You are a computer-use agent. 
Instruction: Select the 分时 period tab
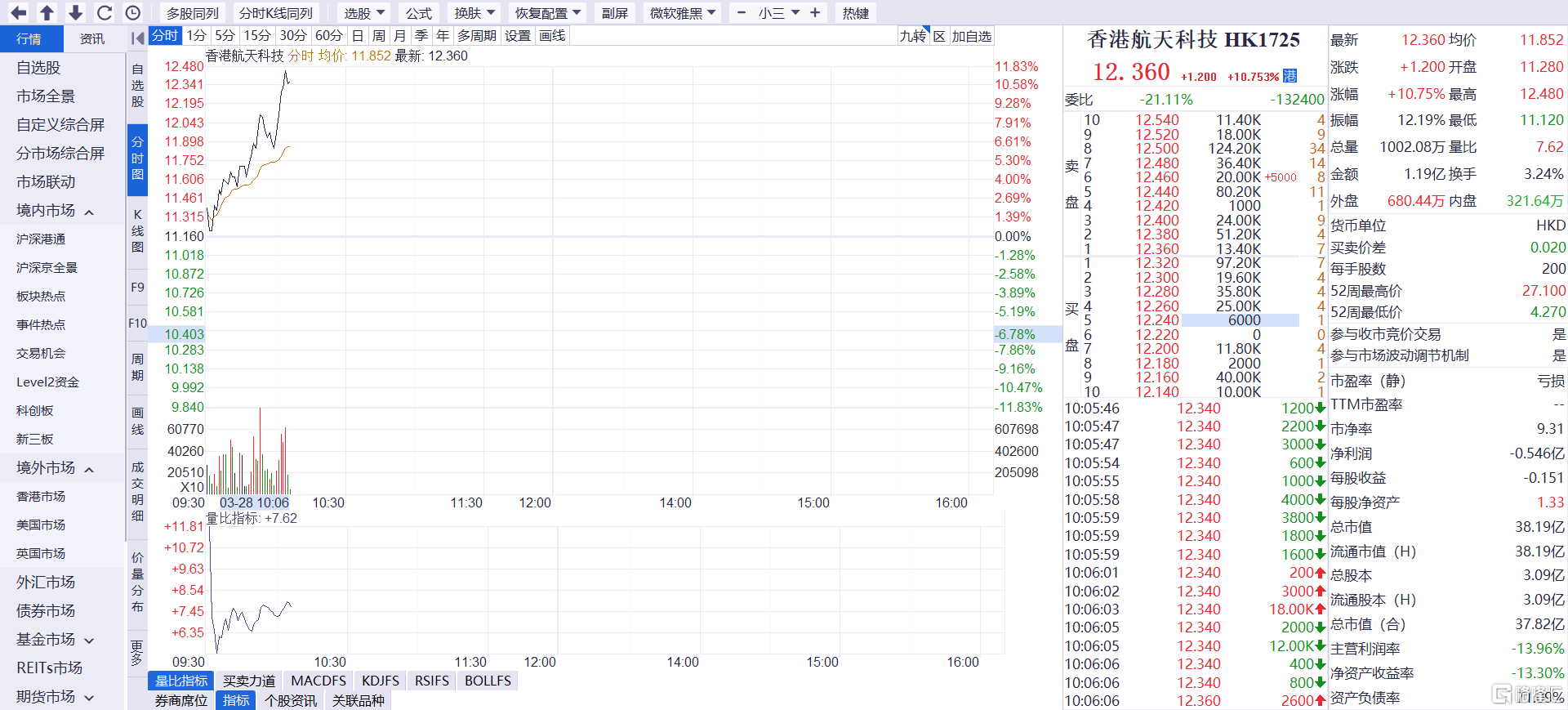coord(165,35)
